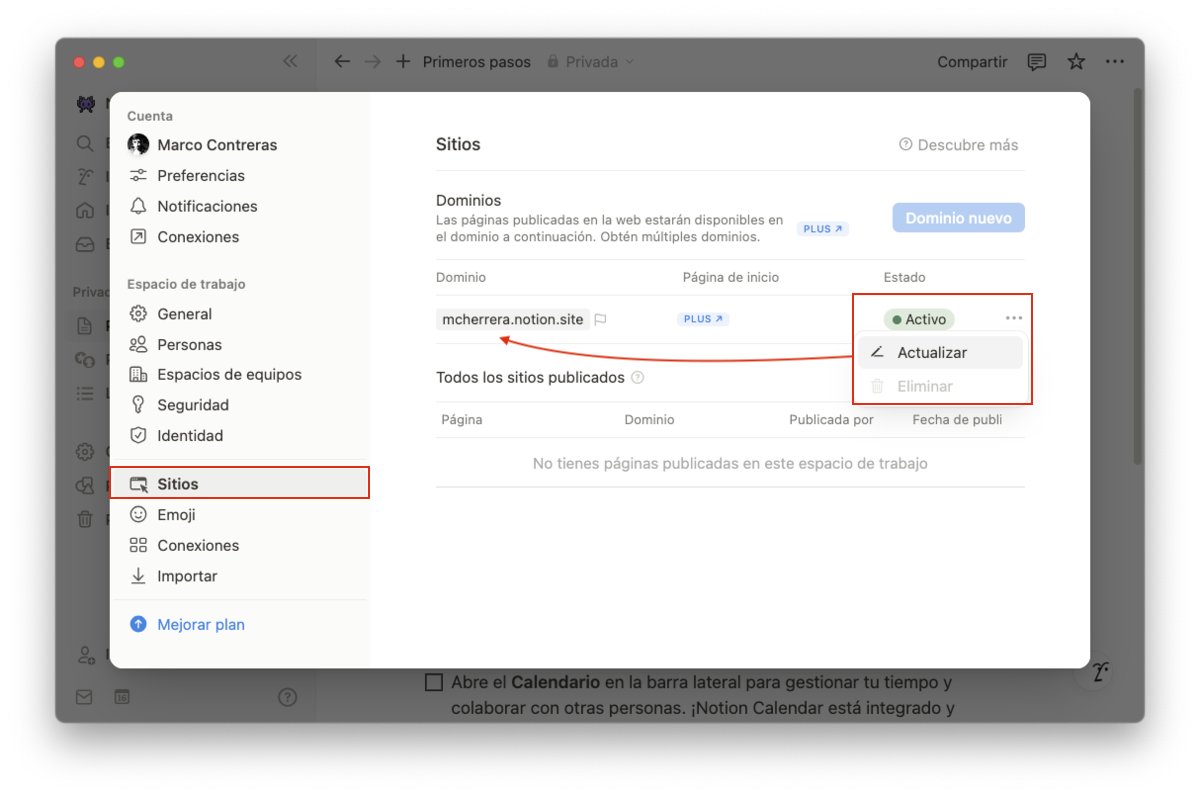Image resolution: width=1200 pixels, height=796 pixels.
Task: Click the back arrow navigation icon
Action: click(342, 62)
